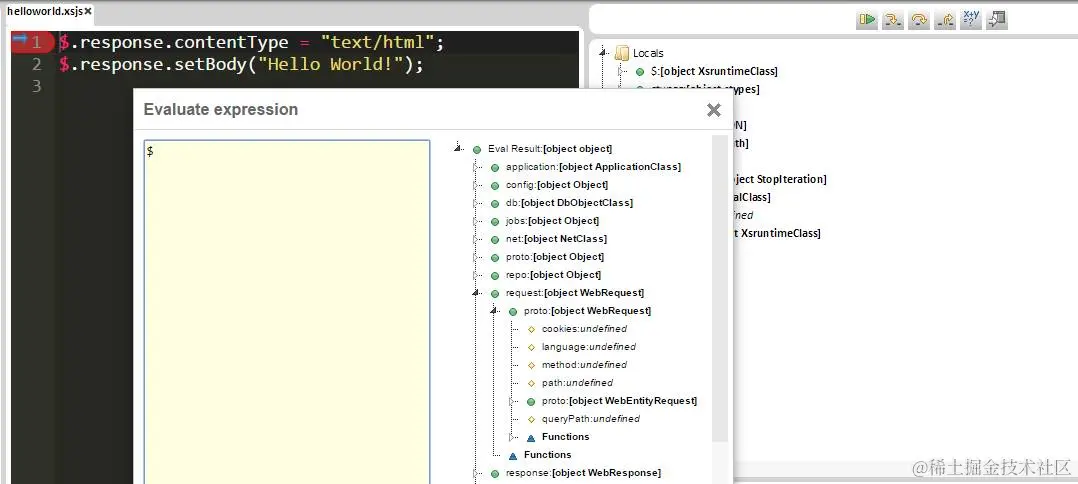The image size is (1078, 484).
Task: Close the helloworld.xsjs tab with its x
Action: [x=88, y=11]
